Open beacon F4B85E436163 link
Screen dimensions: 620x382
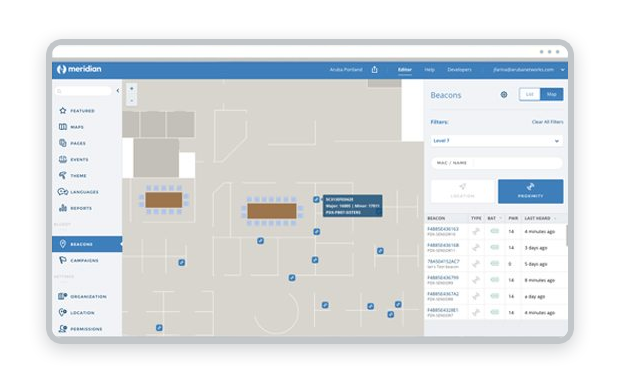click(443, 229)
